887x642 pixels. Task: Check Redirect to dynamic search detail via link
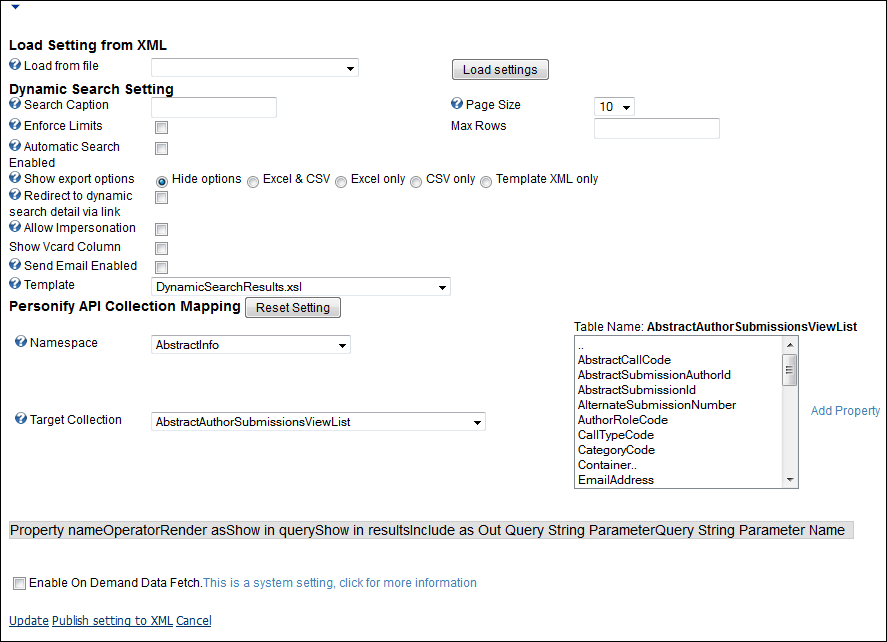tap(162, 197)
